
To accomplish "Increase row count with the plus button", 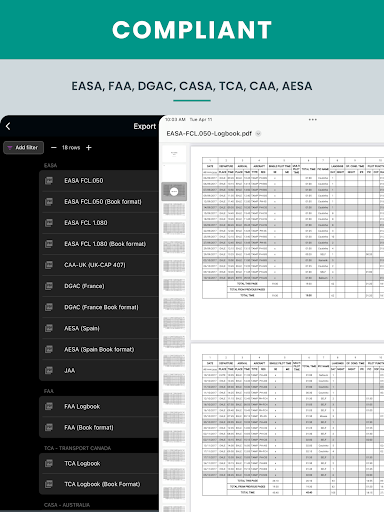I will click(x=89, y=148).
